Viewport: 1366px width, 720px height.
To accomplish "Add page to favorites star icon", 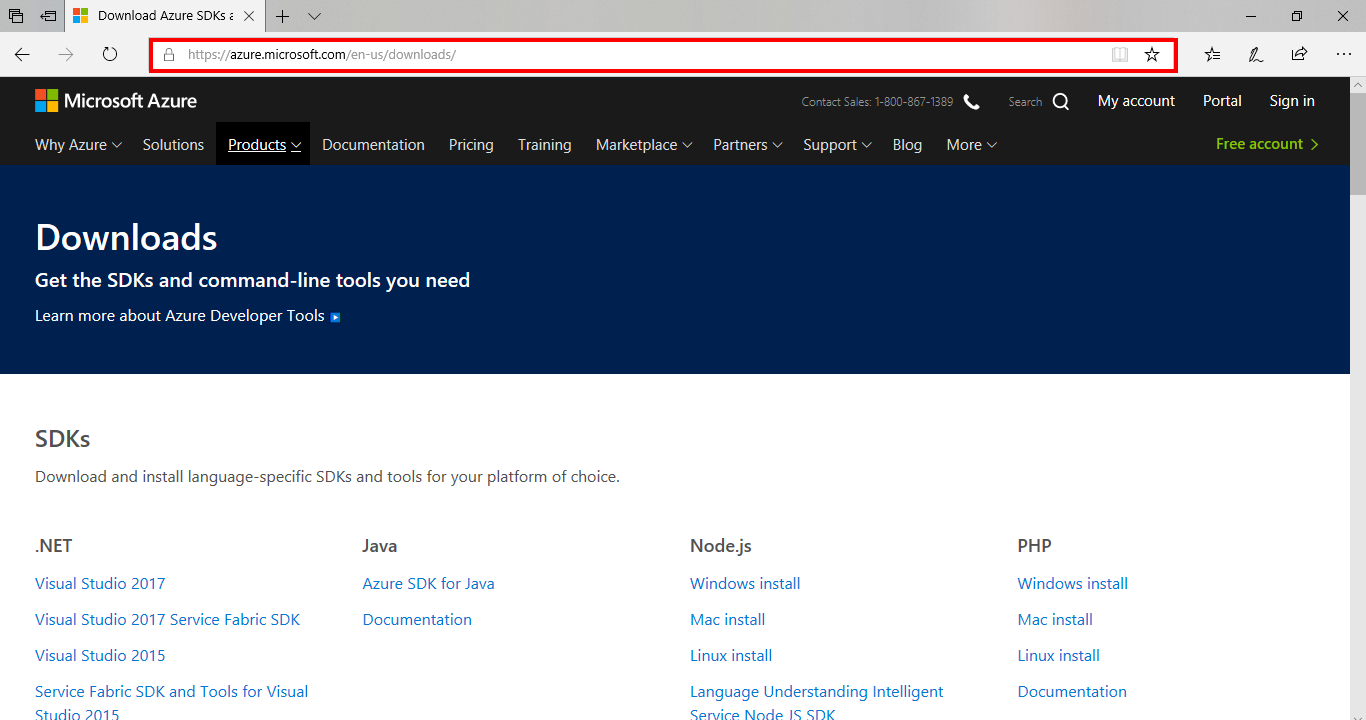I will point(1152,55).
